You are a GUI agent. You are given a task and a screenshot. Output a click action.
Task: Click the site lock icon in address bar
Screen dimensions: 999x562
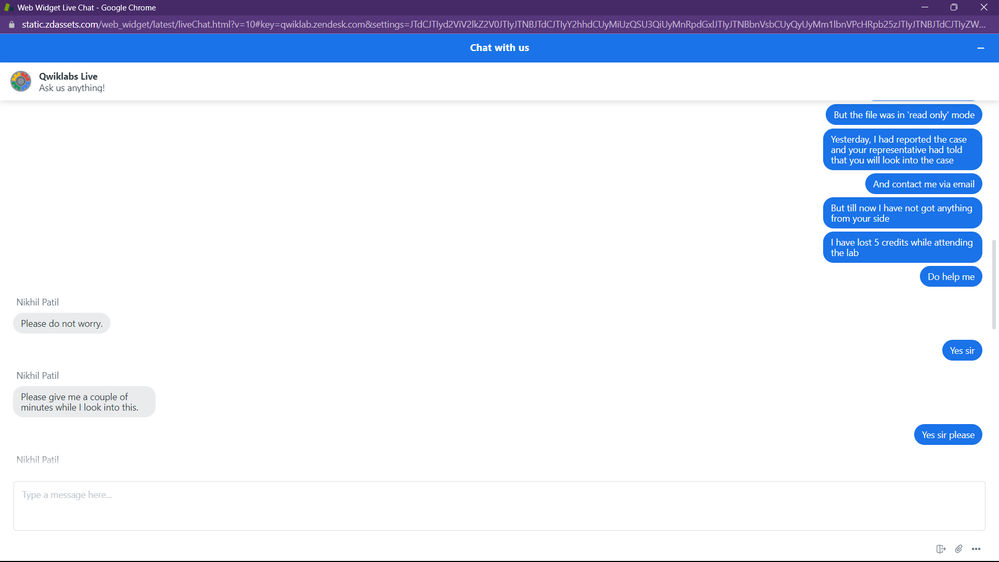click(11, 24)
